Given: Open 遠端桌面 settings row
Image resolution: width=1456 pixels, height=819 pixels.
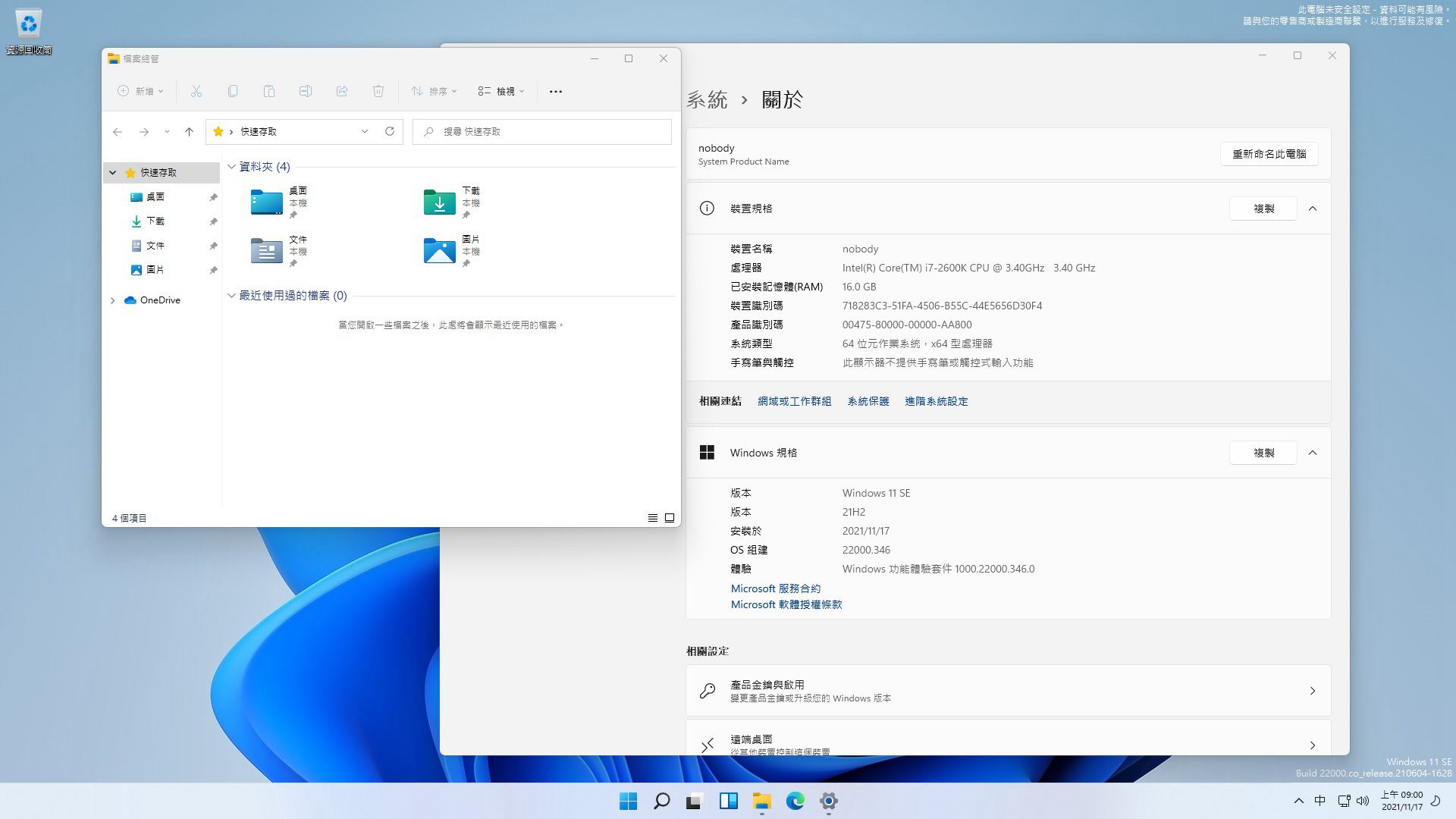Looking at the screenshot, I should click(1008, 739).
